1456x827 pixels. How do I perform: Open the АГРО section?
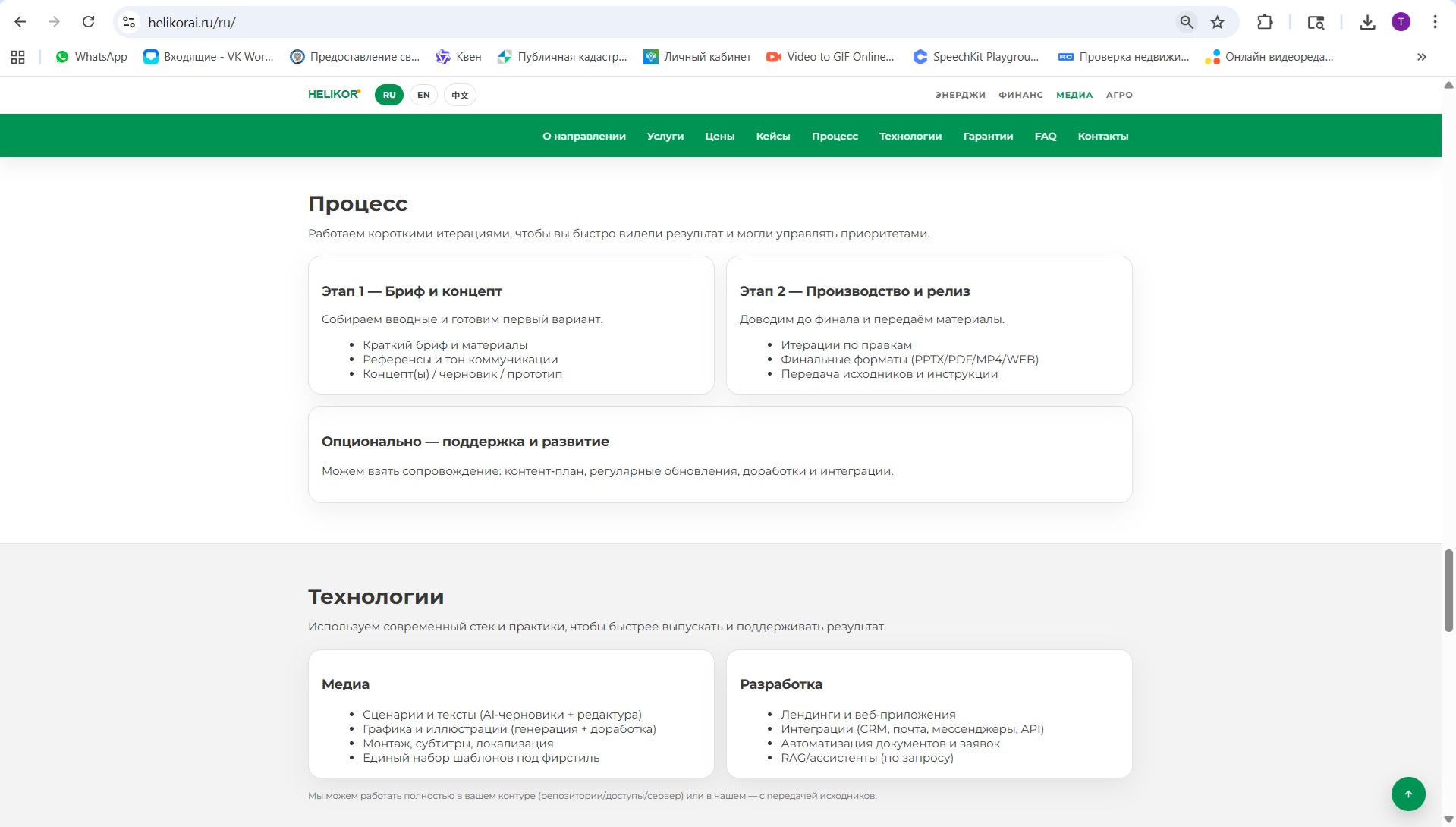click(x=1119, y=95)
